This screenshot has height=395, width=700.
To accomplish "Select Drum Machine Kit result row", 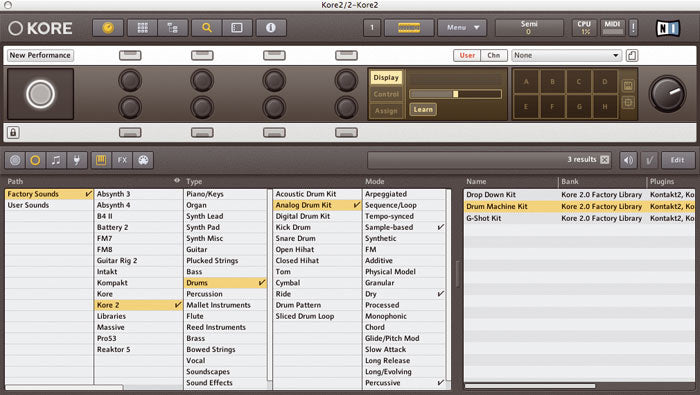I will 579,207.
